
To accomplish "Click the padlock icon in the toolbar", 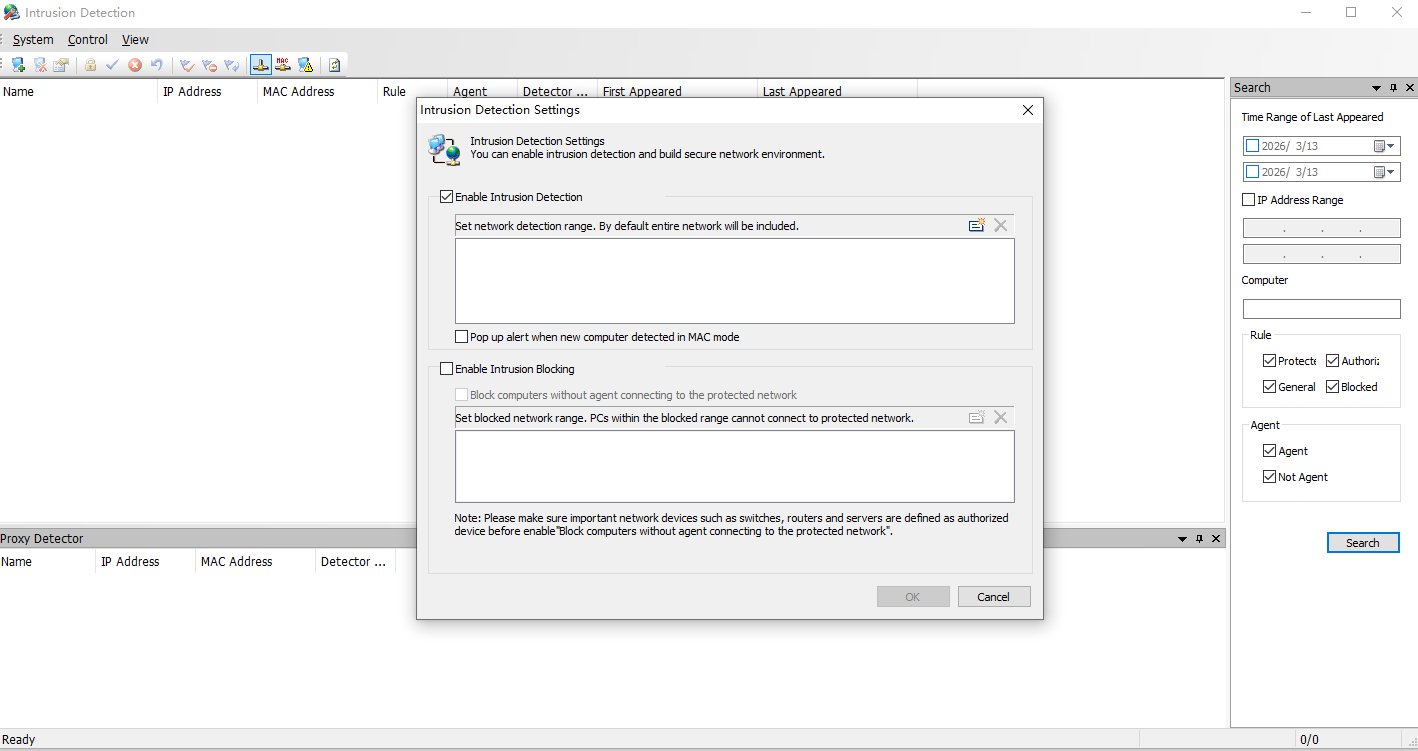I will [91, 65].
